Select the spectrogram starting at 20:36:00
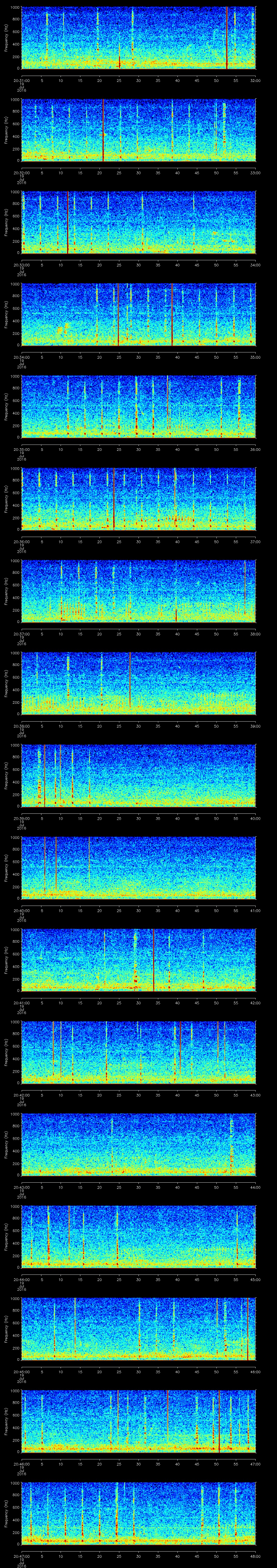This screenshot has width=277, height=1568. (139, 499)
